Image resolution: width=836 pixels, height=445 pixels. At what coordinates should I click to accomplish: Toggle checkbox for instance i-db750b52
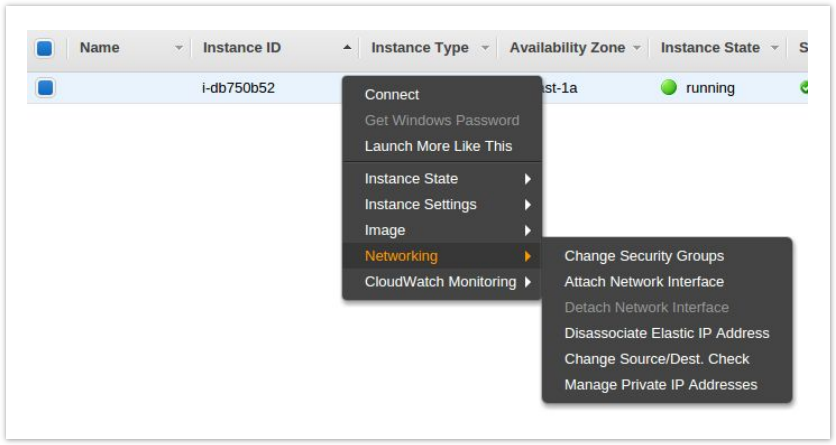pyautogui.click(x=45, y=88)
